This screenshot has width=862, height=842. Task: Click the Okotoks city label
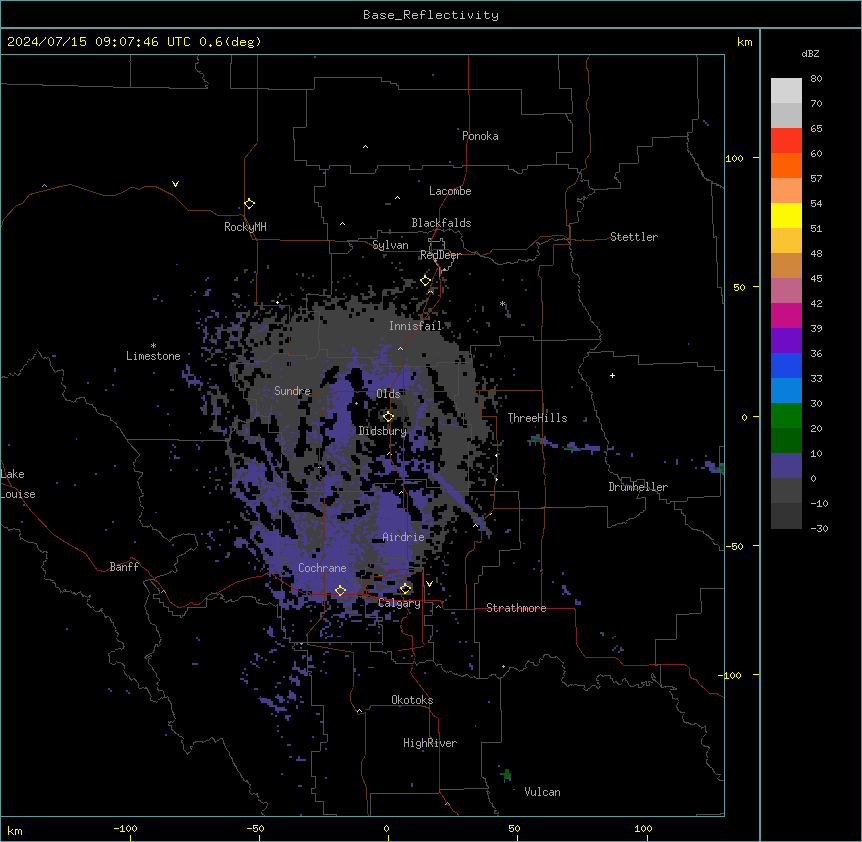412,700
